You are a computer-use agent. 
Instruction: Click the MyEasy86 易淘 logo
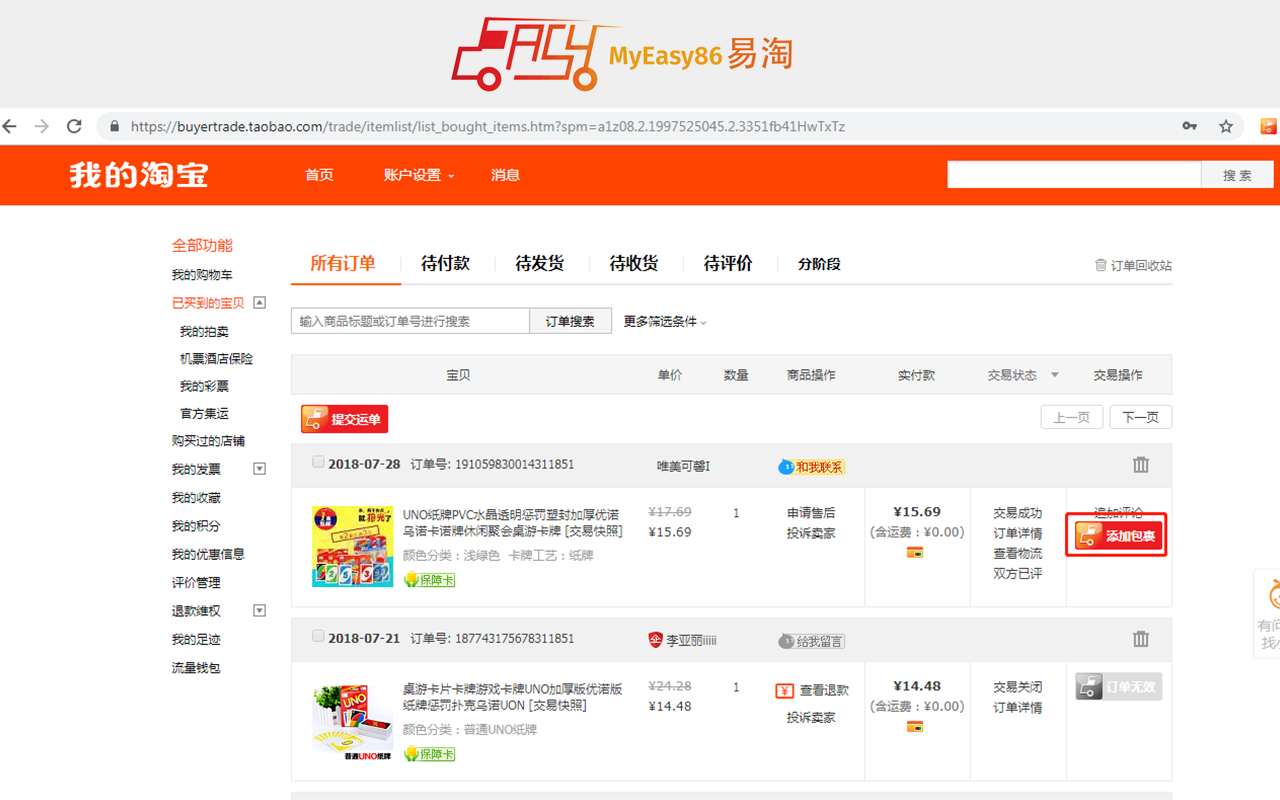(625, 53)
